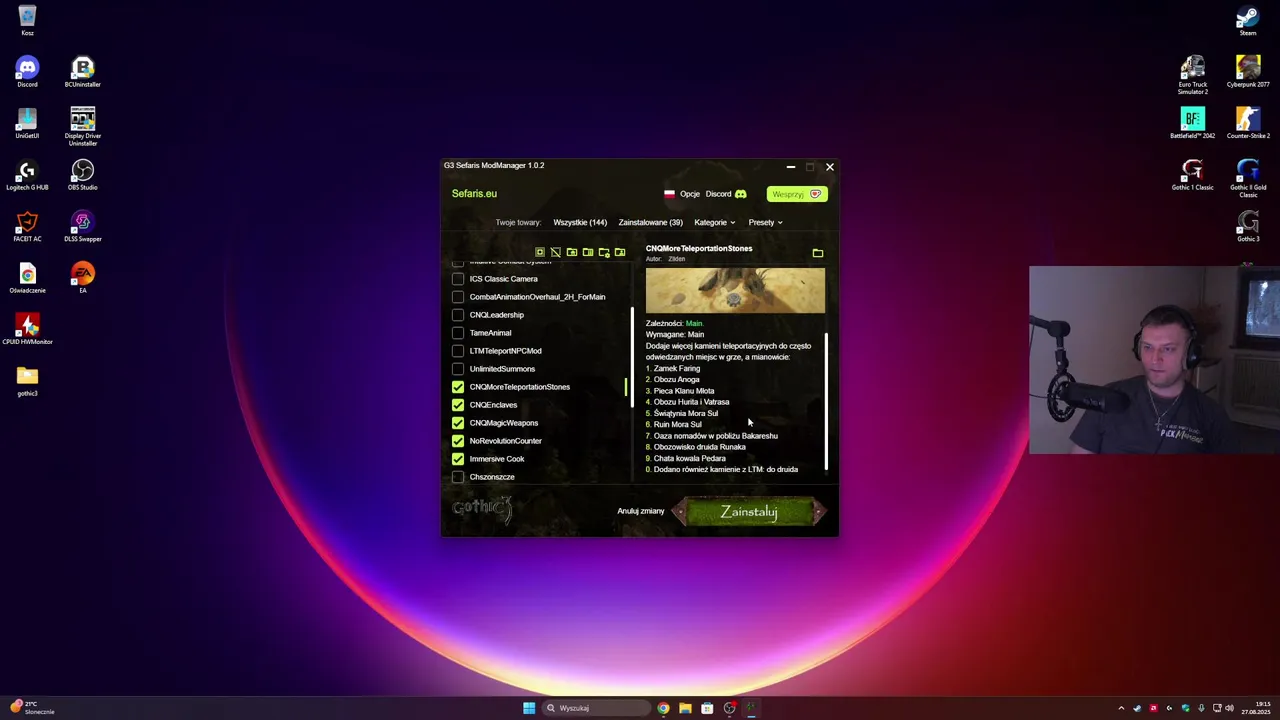This screenshot has height=720, width=1280.
Task: Click the CNQMoreTeleportationStones preview image
Action: click(x=735, y=290)
